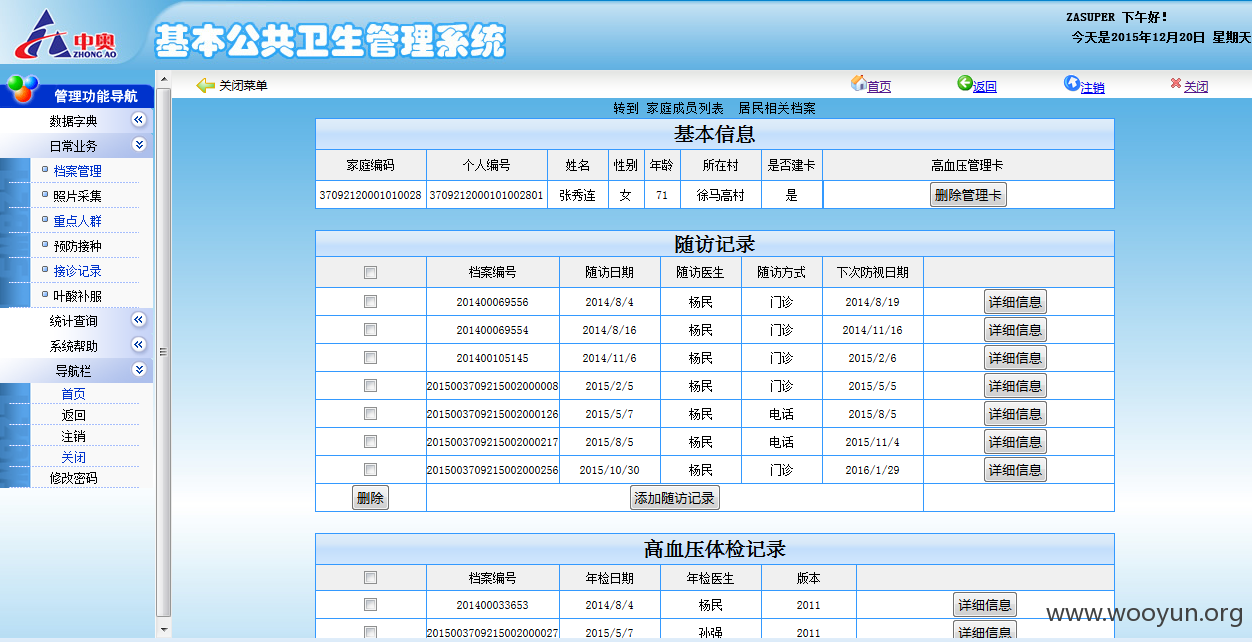Expand the 系统帮助 section chevron
Image resolution: width=1252 pixels, height=642 pixels.
(139, 345)
